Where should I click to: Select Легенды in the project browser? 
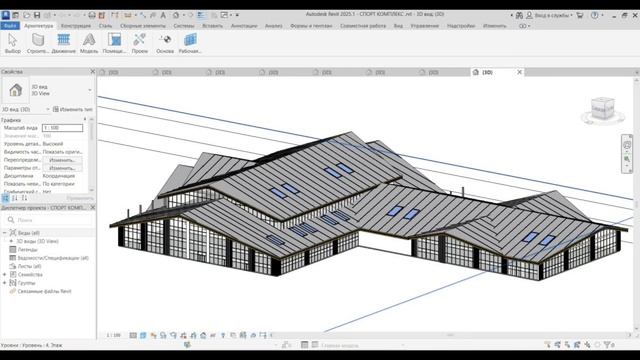point(27,249)
